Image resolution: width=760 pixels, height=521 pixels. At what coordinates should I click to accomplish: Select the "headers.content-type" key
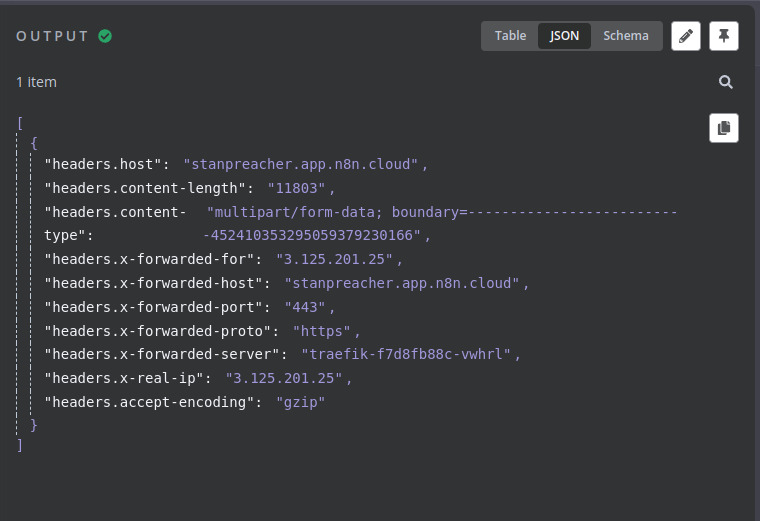click(115, 224)
